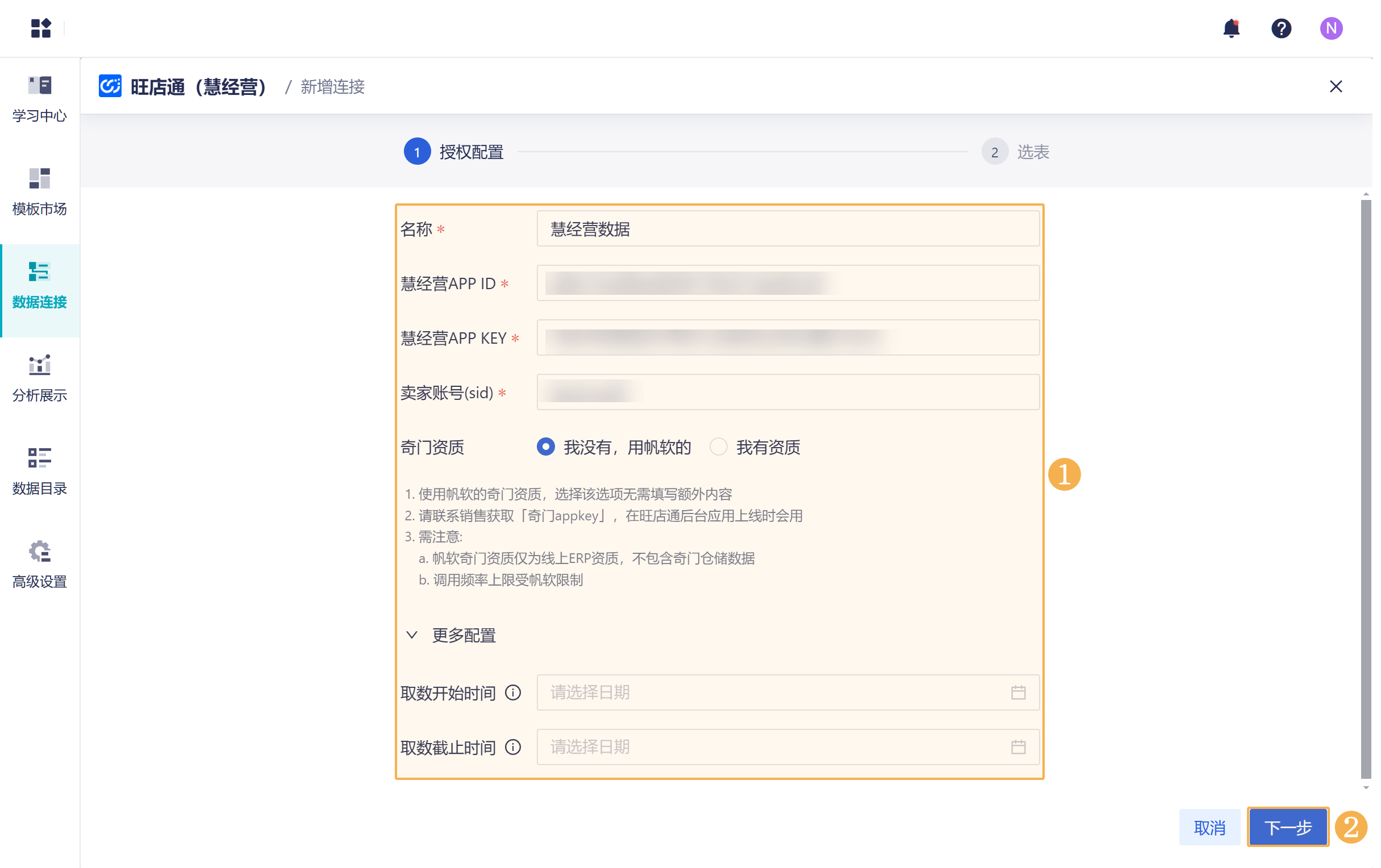This screenshot has height=868, width=1381.
Task: Select 我有资质 radio option
Action: click(x=718, y=446)
